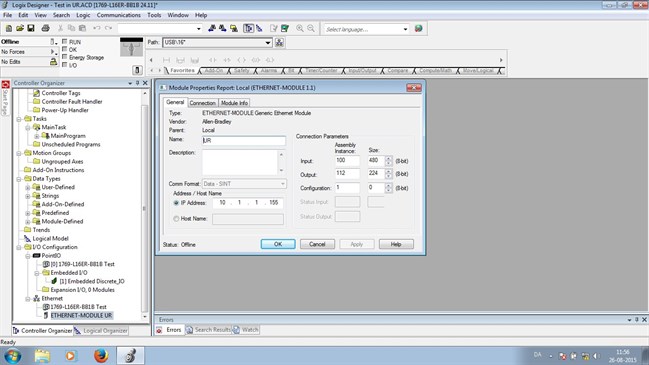Click the Undo toolbar icon
This screenshot has height=365, width=649.
pyautogui.click(x=96, y=28)
